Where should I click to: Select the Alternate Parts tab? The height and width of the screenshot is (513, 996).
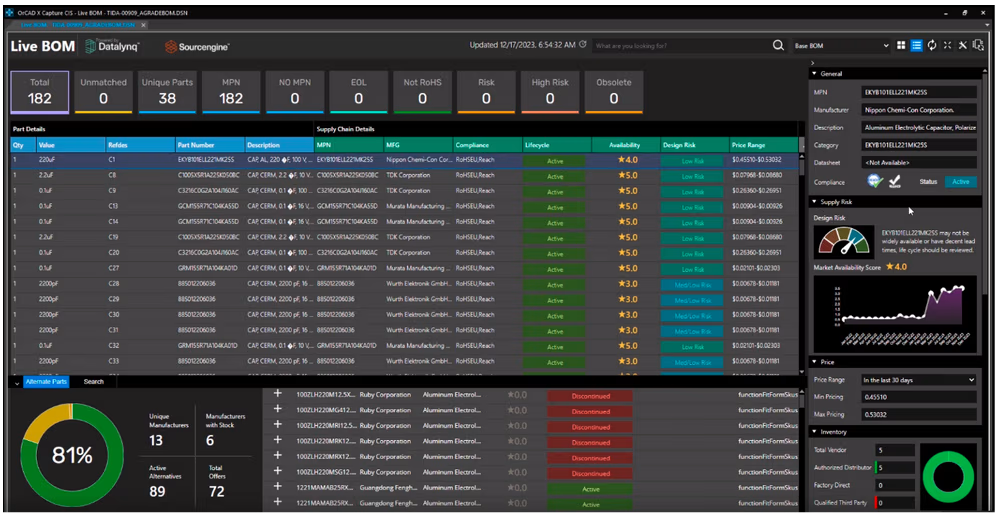tap(46, 382)
